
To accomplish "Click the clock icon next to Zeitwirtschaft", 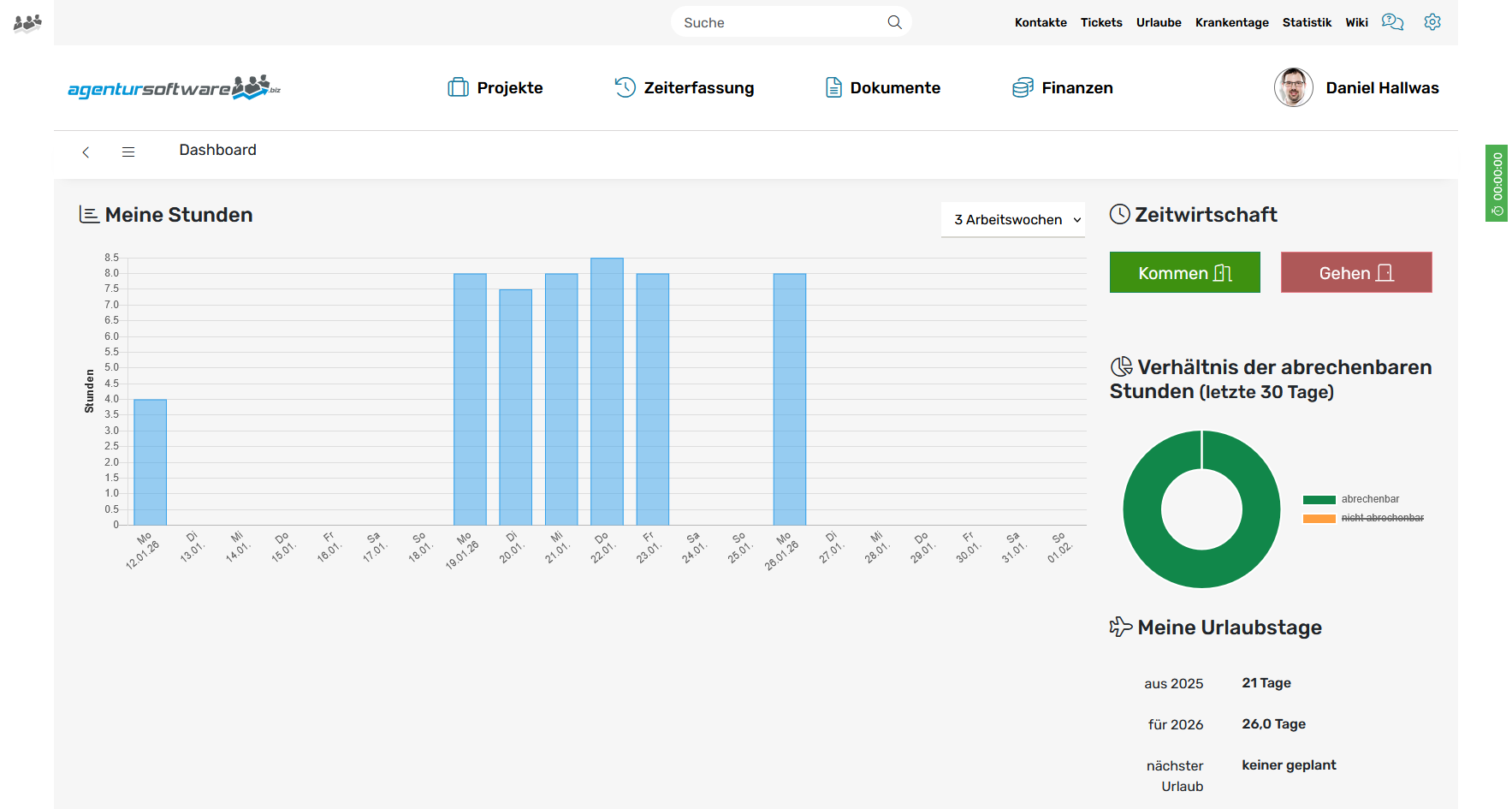I will (1119, 214).
